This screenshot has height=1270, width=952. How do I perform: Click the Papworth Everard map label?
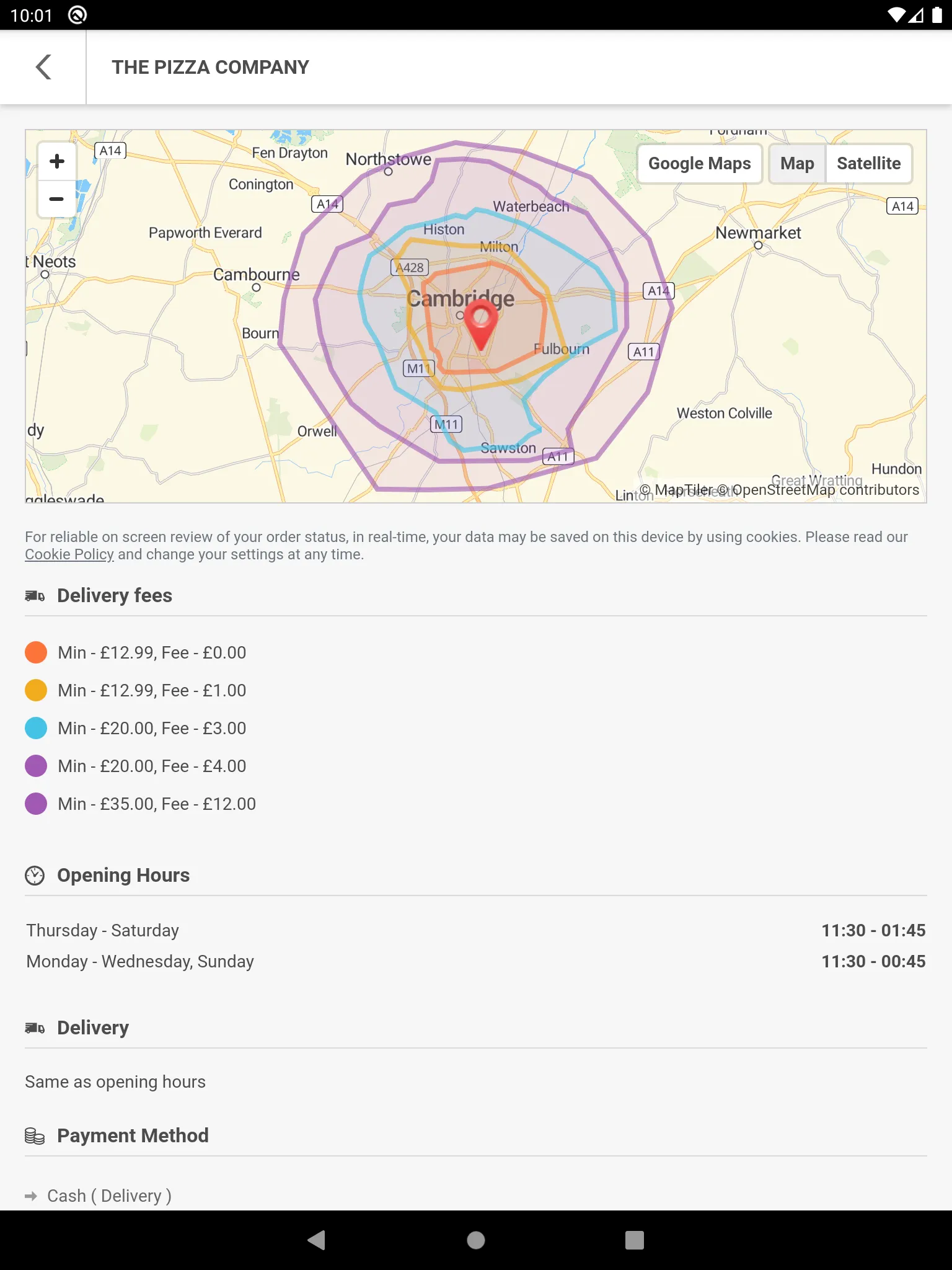coord(205,233)
